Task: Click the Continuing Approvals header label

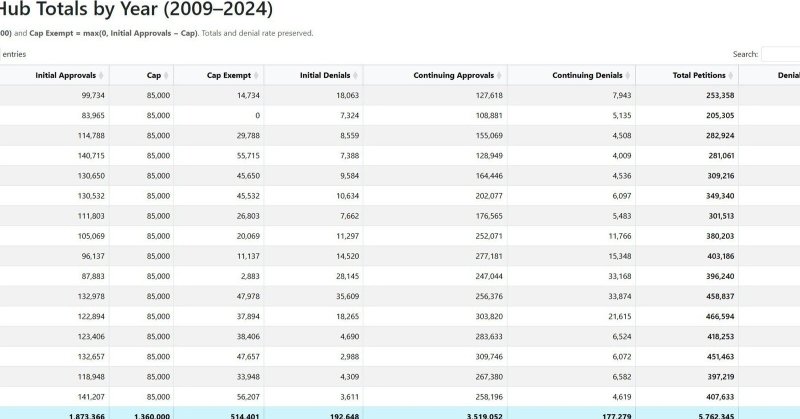Action: point(454,76)
